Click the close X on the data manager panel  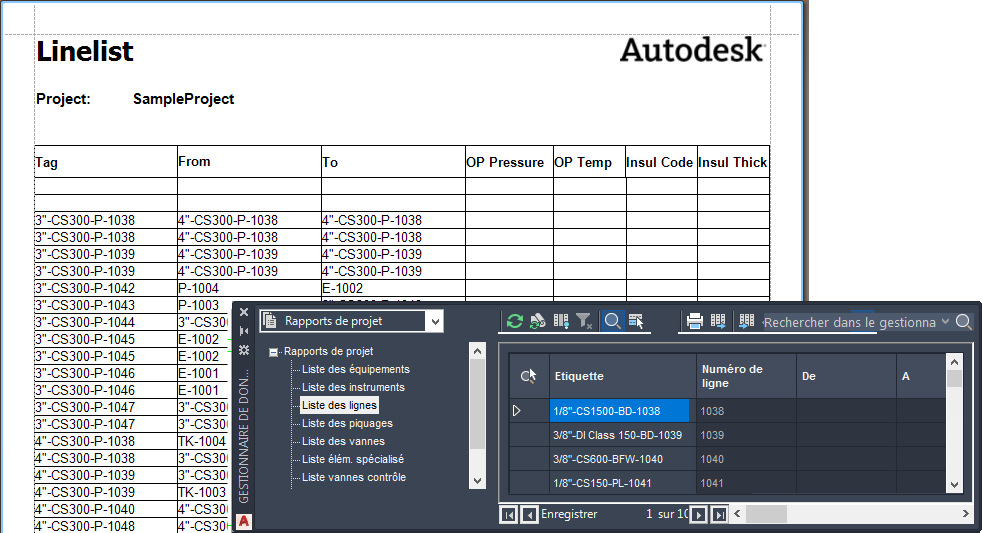tap(244, 312)
